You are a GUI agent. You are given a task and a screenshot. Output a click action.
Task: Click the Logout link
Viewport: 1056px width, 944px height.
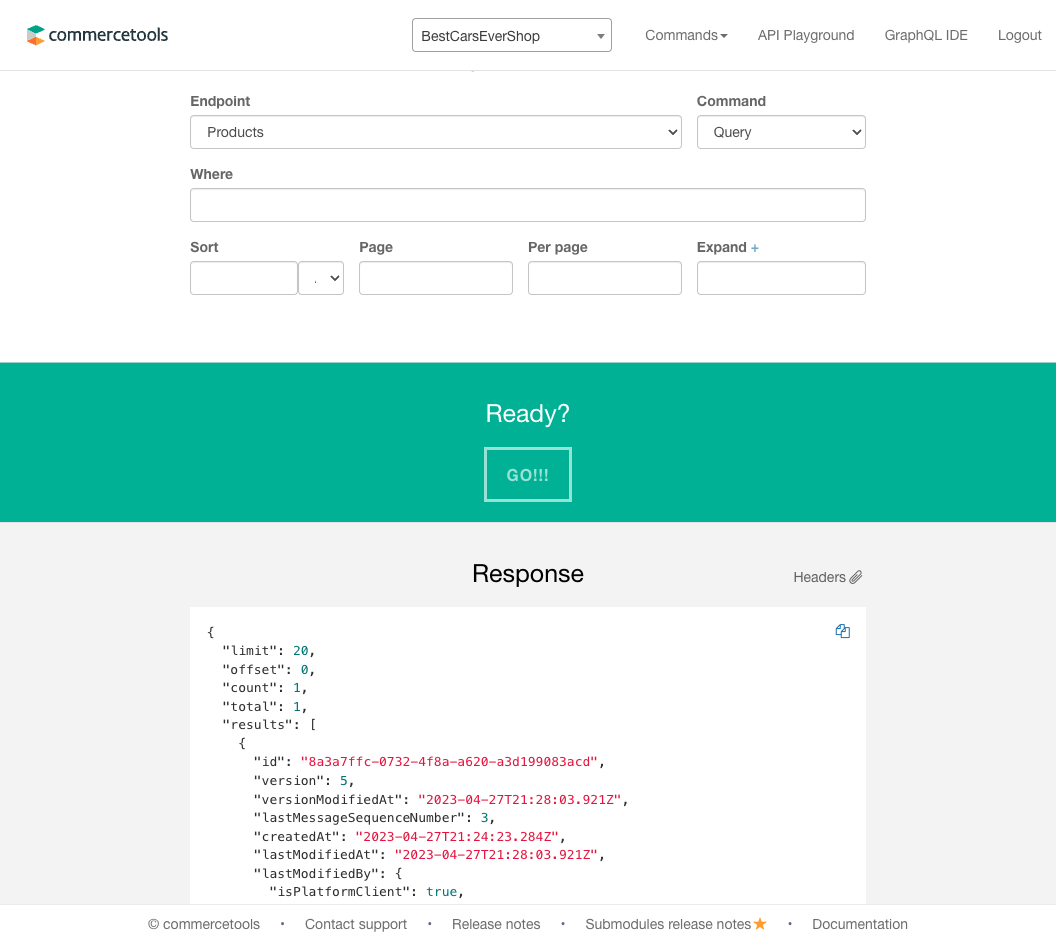[1019, 35]
